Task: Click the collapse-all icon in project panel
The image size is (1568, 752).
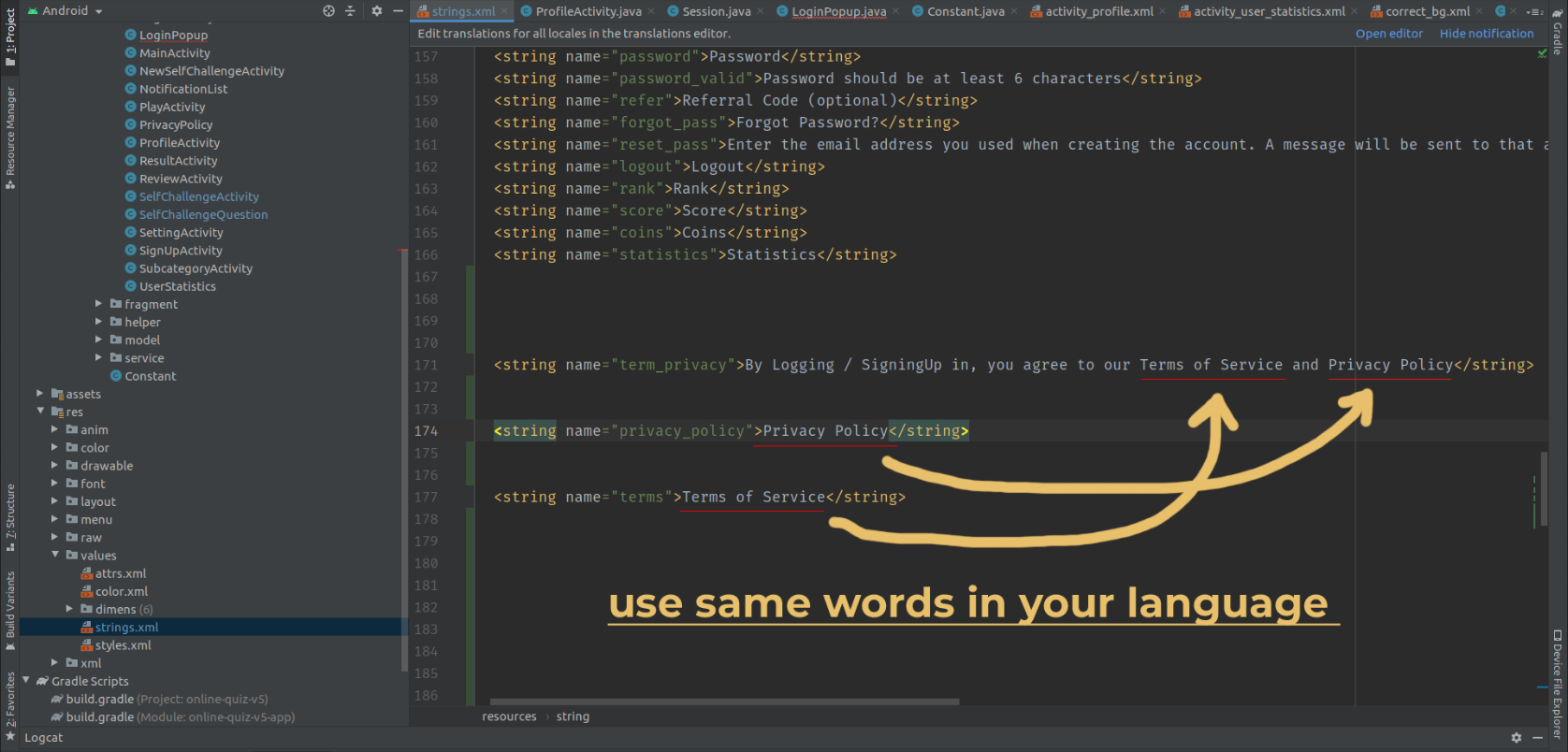Action: [351, 11]
